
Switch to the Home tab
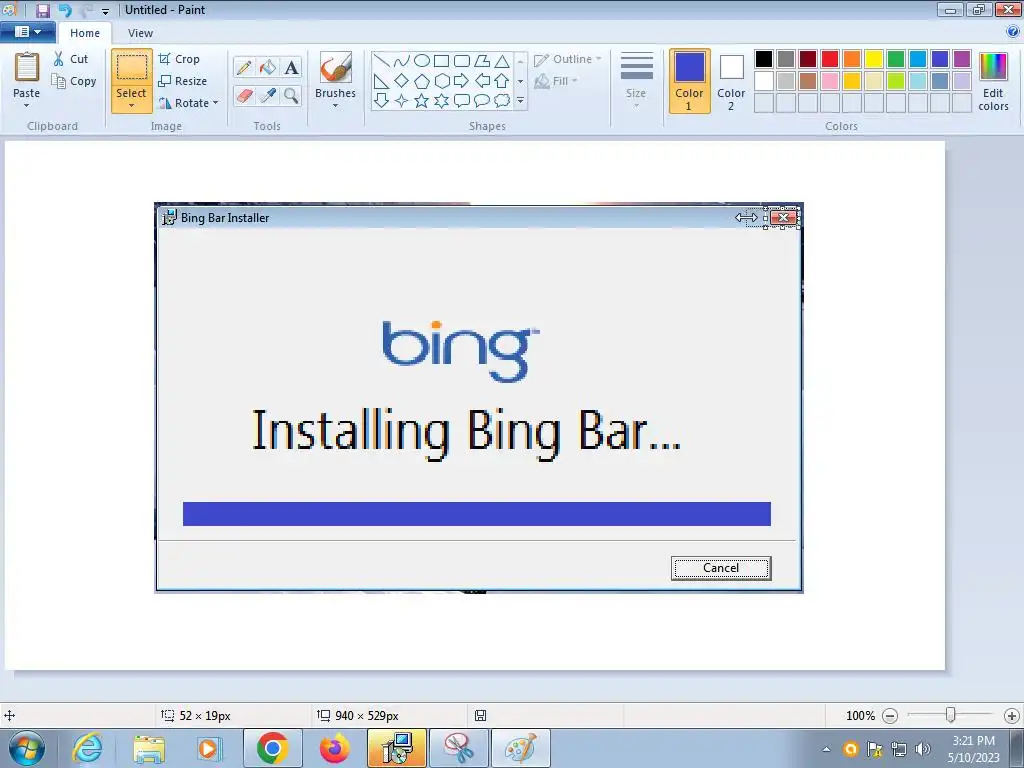coord(85,33)
